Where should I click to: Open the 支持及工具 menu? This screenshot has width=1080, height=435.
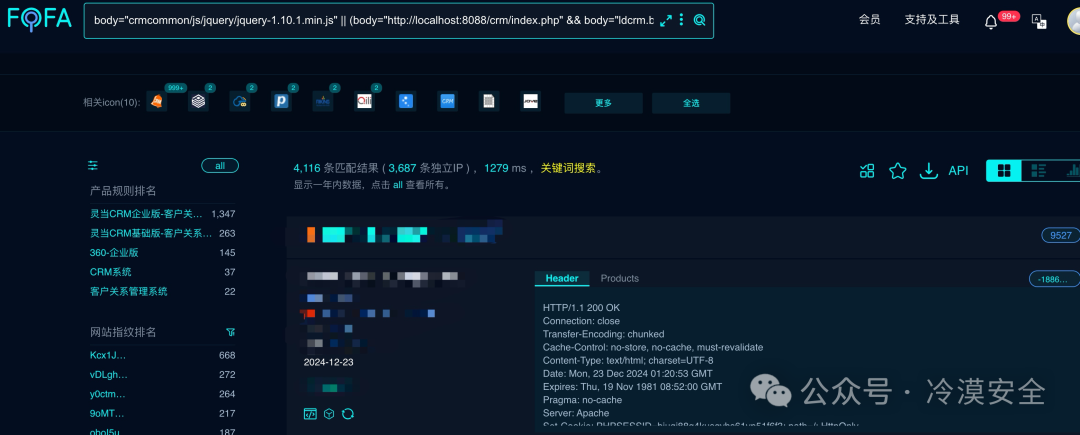pos(932,20)
